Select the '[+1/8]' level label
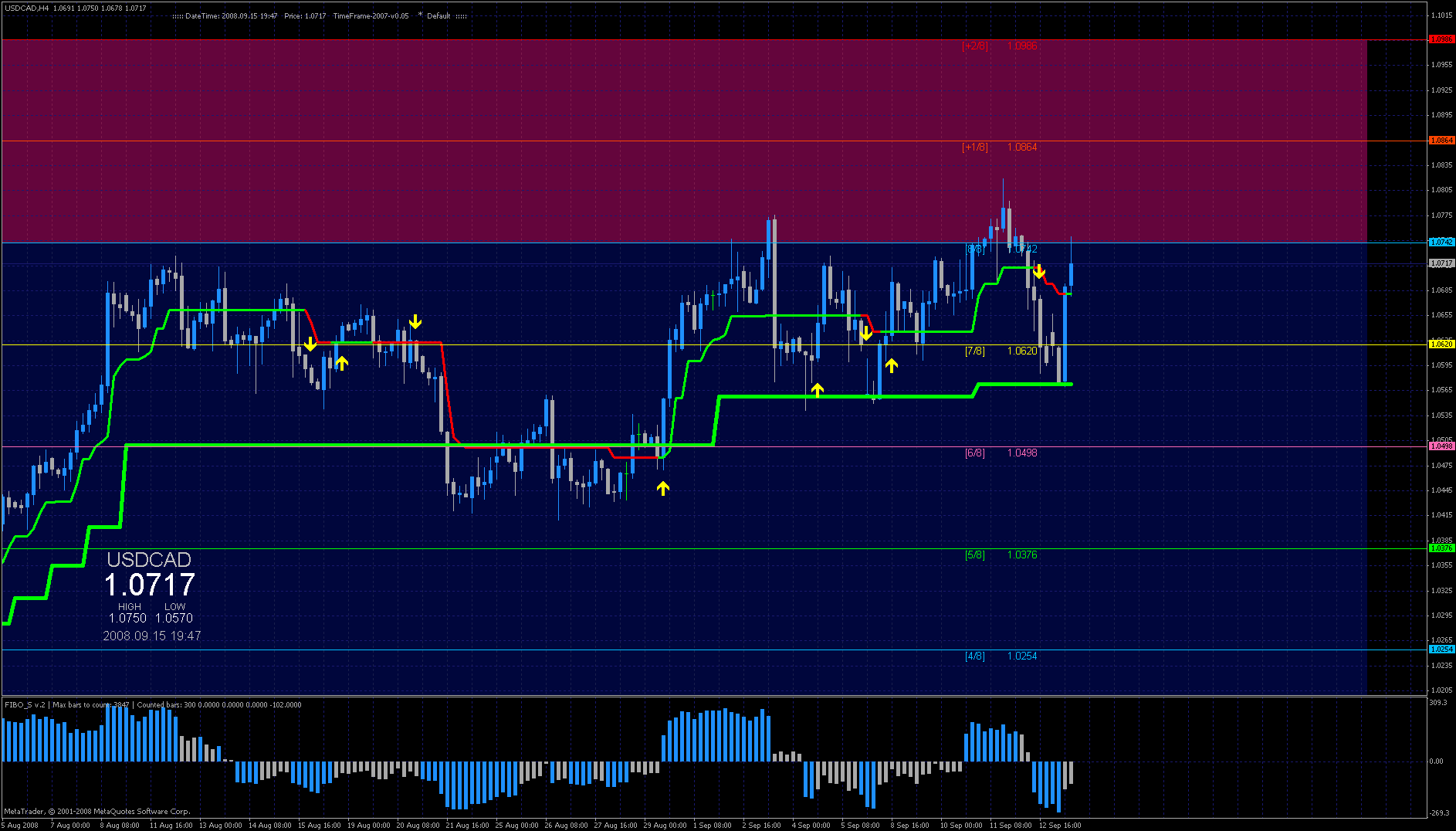The height and width of the screenshot is (831, 1456). click(x=975, y=147)
